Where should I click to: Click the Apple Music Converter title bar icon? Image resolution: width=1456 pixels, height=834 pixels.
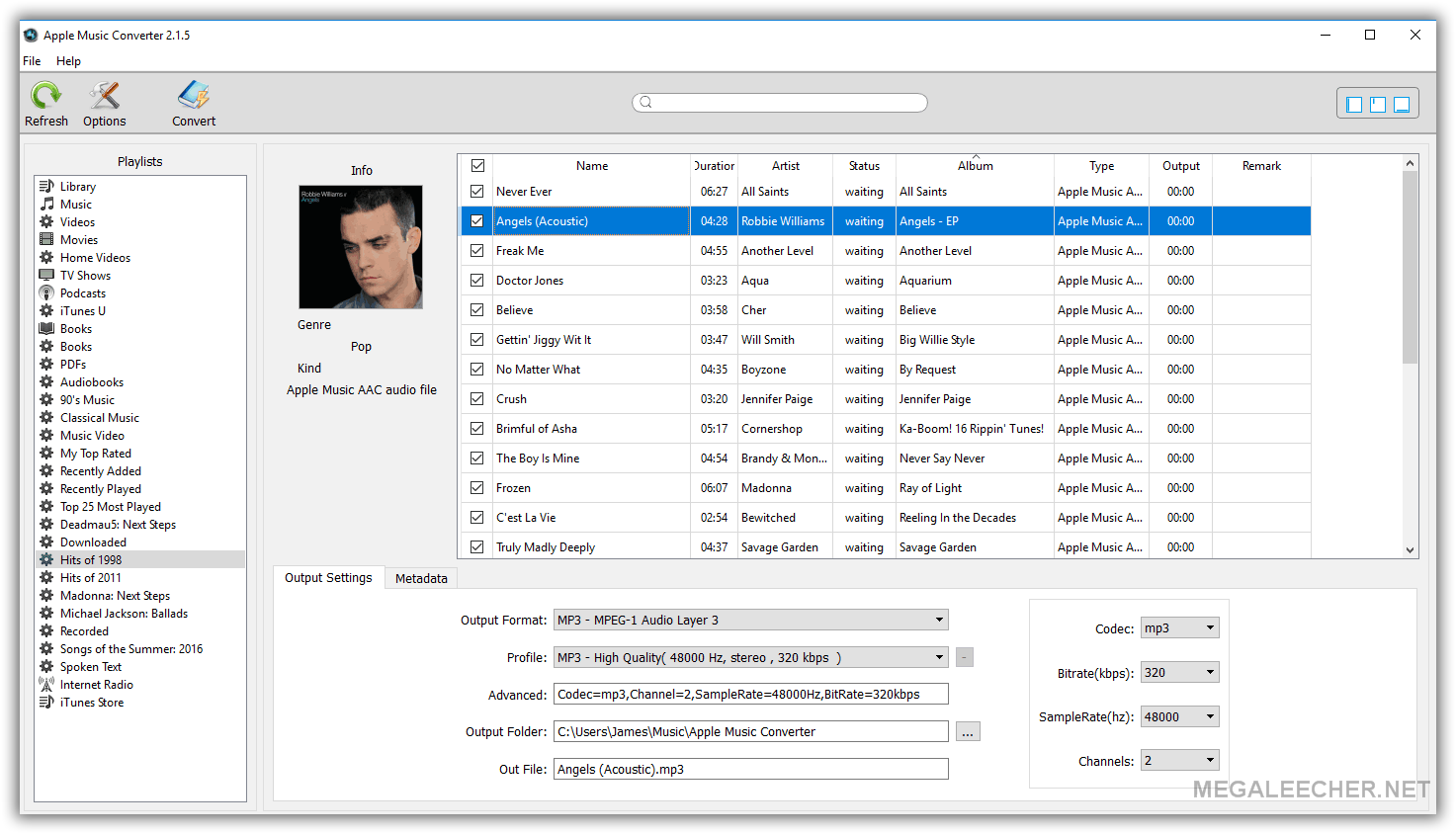click(31, 35)
